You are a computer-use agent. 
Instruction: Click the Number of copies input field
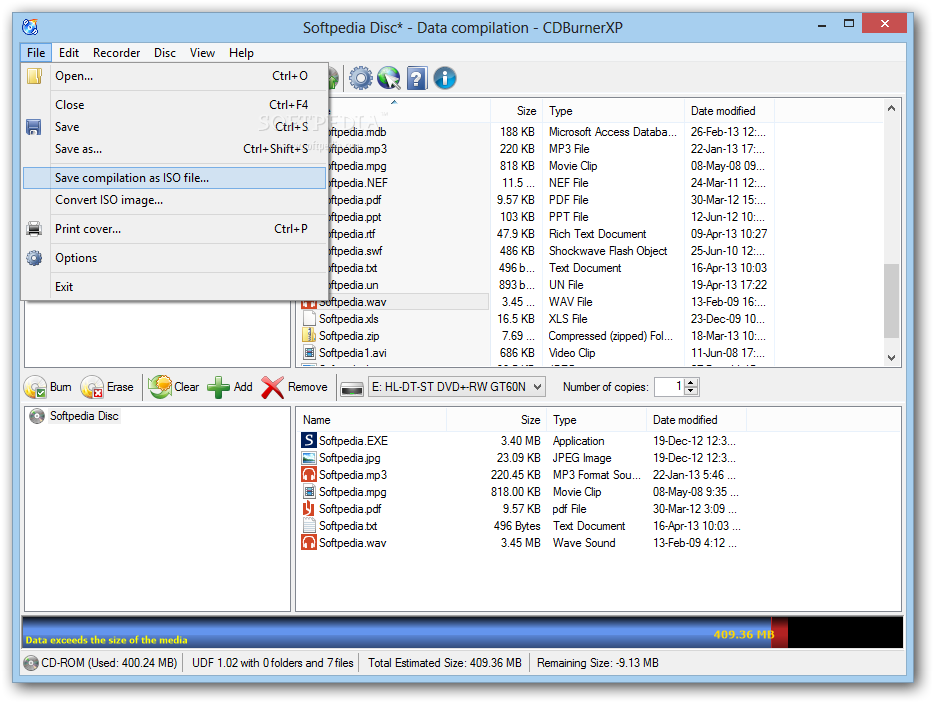669,387
